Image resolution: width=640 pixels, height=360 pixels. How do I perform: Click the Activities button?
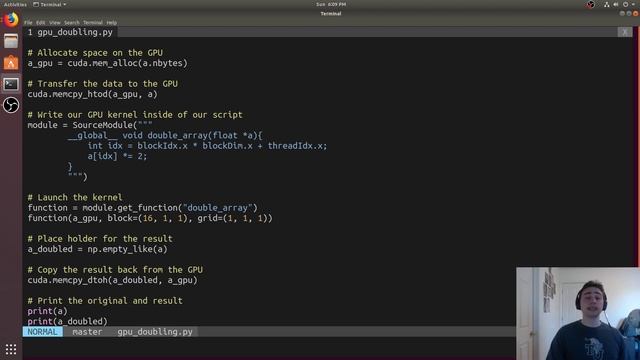pos(15,4)
